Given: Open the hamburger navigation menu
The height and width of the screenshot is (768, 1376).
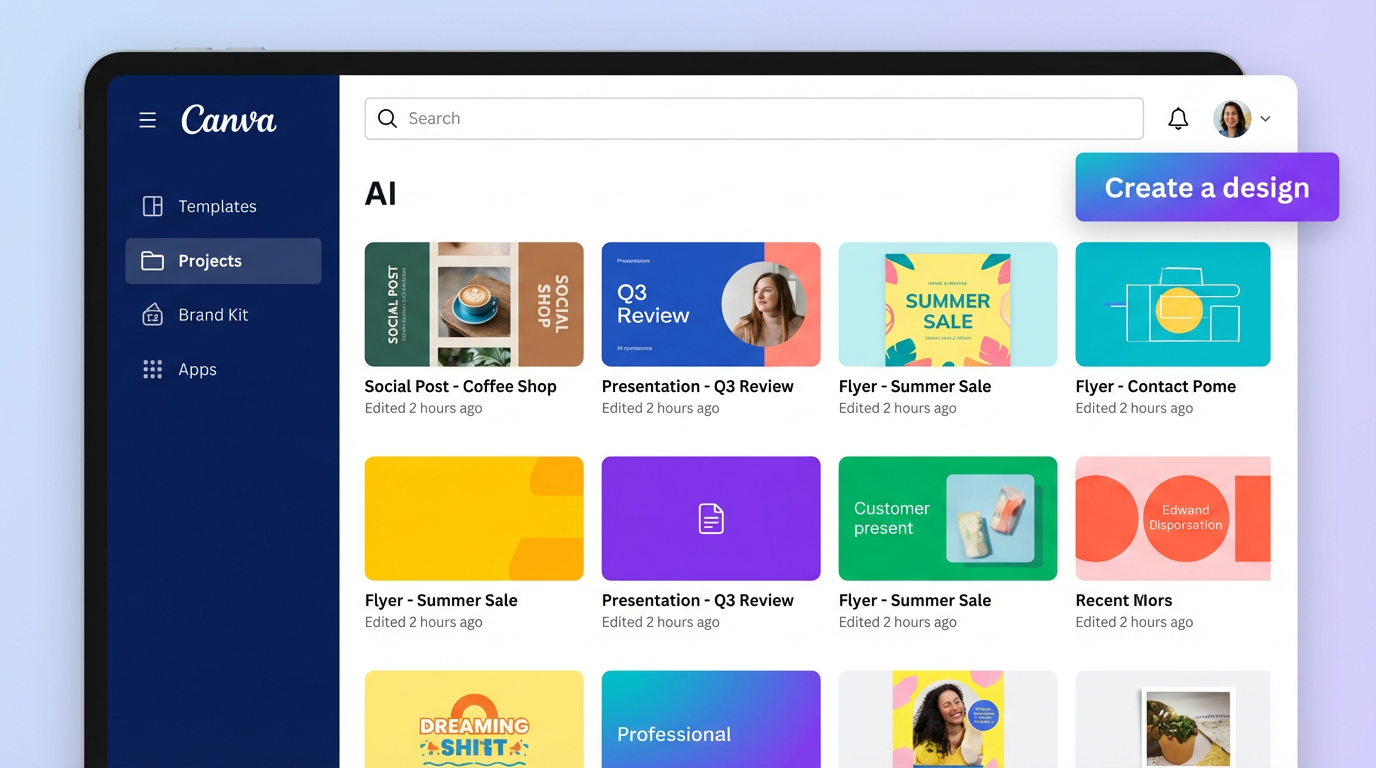Looking at the screenshot, I should pyautogui.click(x=147, y=119).
